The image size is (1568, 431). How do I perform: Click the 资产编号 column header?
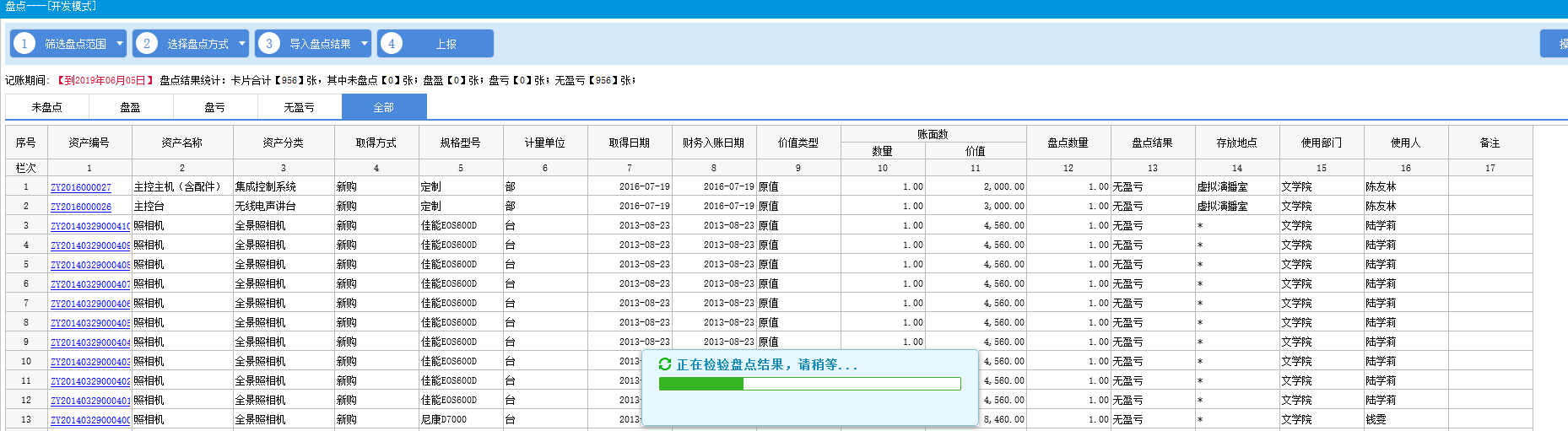pos(89,143)
